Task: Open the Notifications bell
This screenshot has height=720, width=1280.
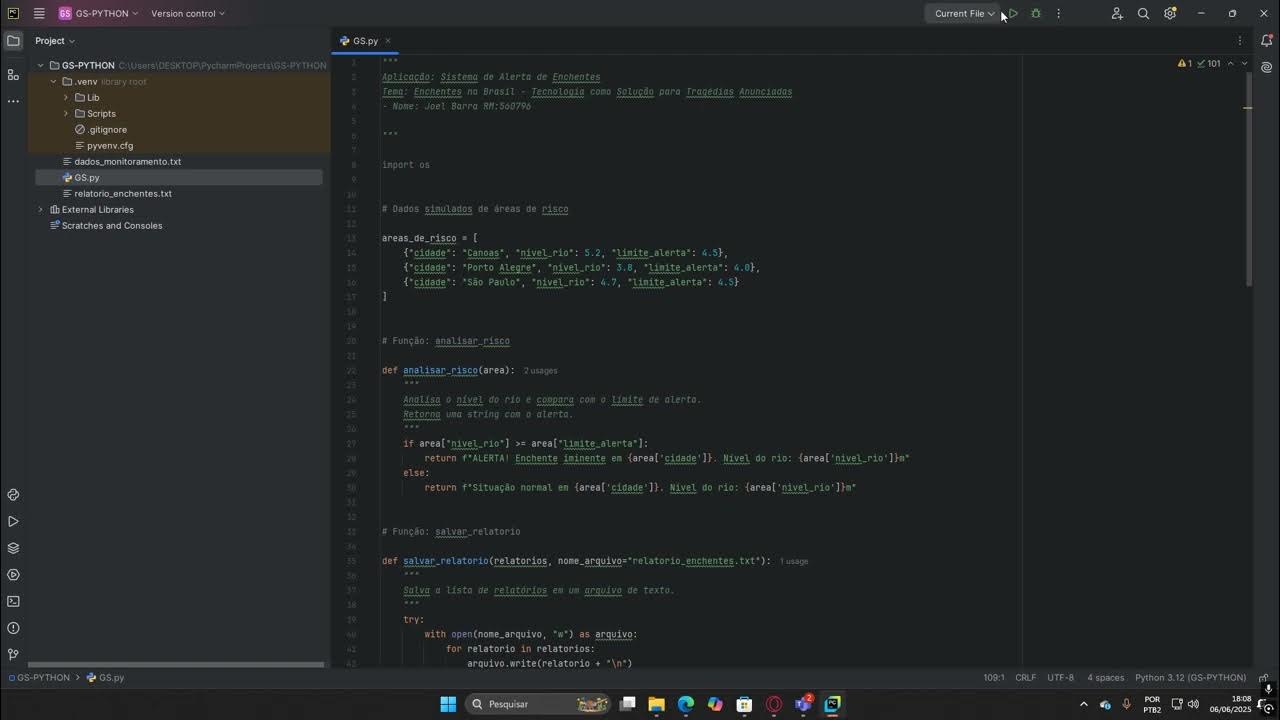Action: coord(1266,41)
